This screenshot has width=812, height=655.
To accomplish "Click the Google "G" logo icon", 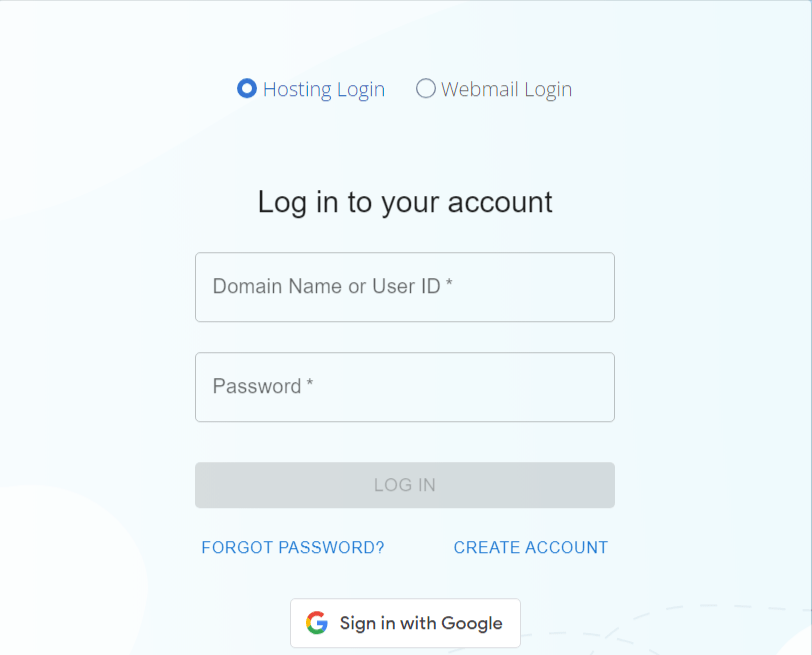I will pyautogui.click(x=316, y=622).
